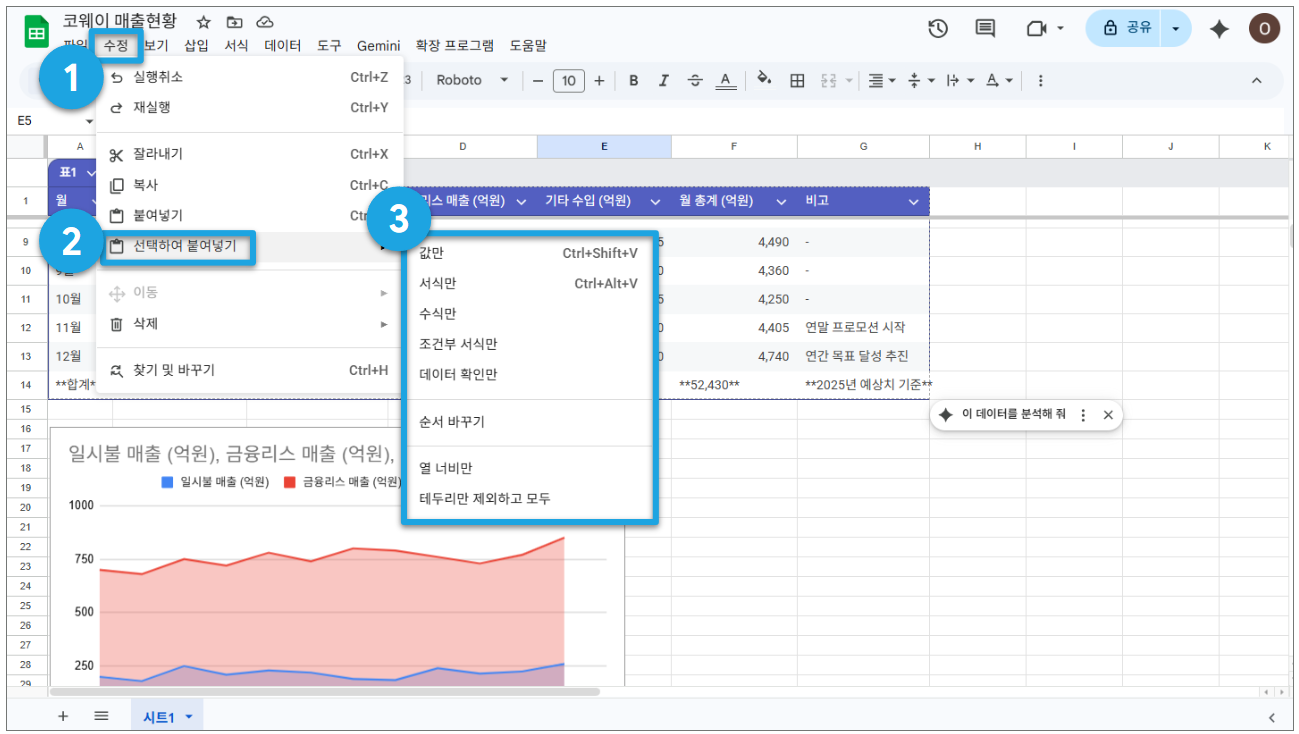This screenshot has width=1299, height=734.
Task: Open Roboto font dropdown
Action: (472, 80)
